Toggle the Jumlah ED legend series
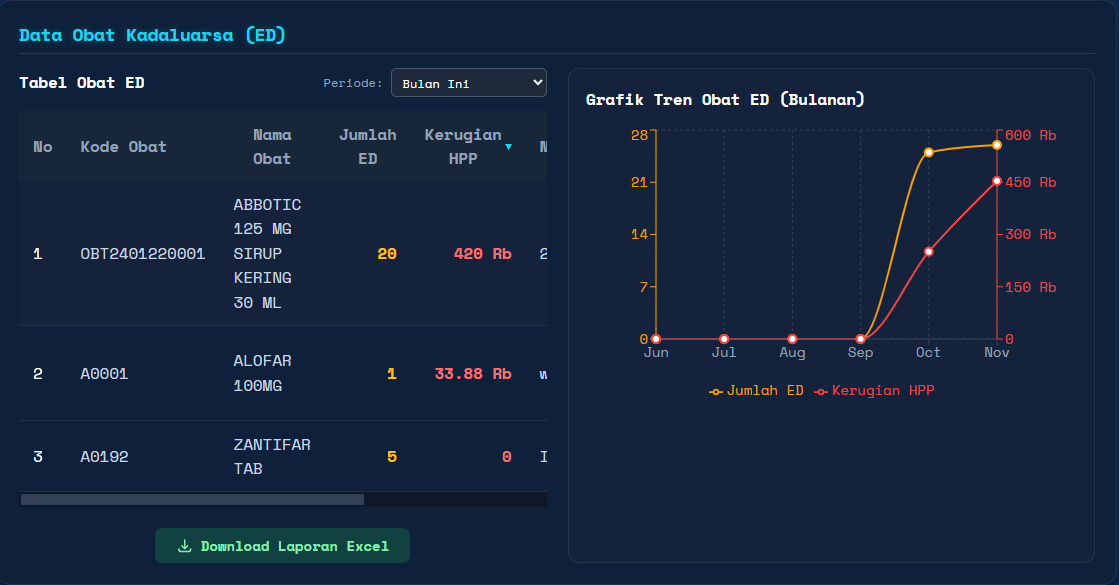 coord(757,391)
